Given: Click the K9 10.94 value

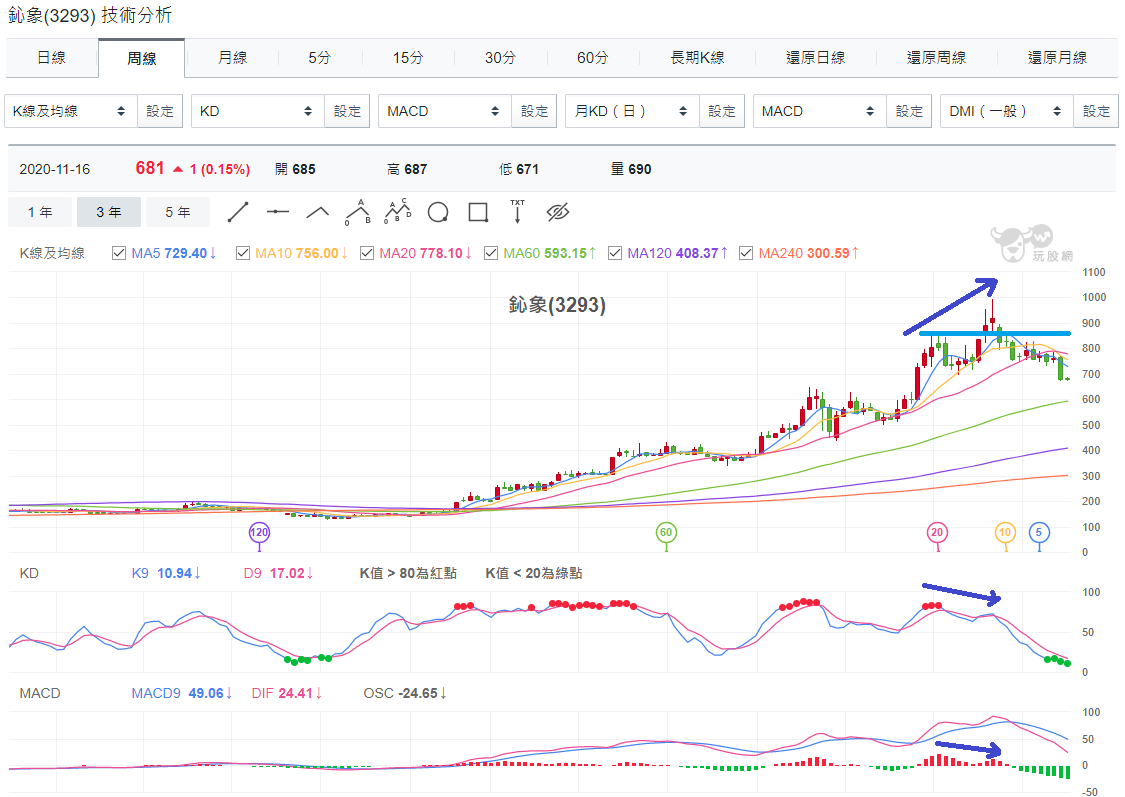Looking at the screenshot, I should click(166, 573).
